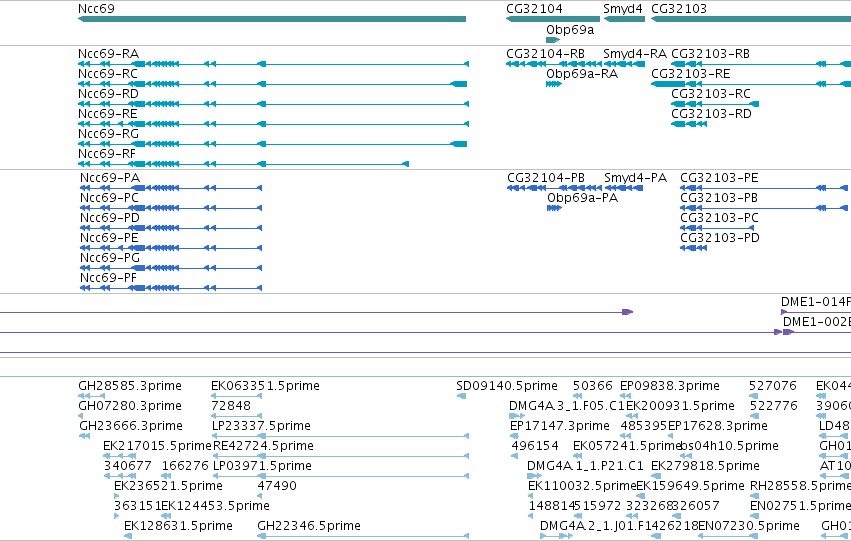Select CG32103-PB protein feature

764,208
